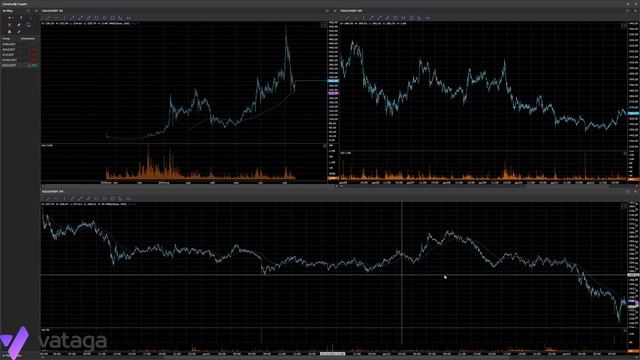Select cursor tool in bottom chart toolbar
Viewport: 640px width, 360px height.
48,198
